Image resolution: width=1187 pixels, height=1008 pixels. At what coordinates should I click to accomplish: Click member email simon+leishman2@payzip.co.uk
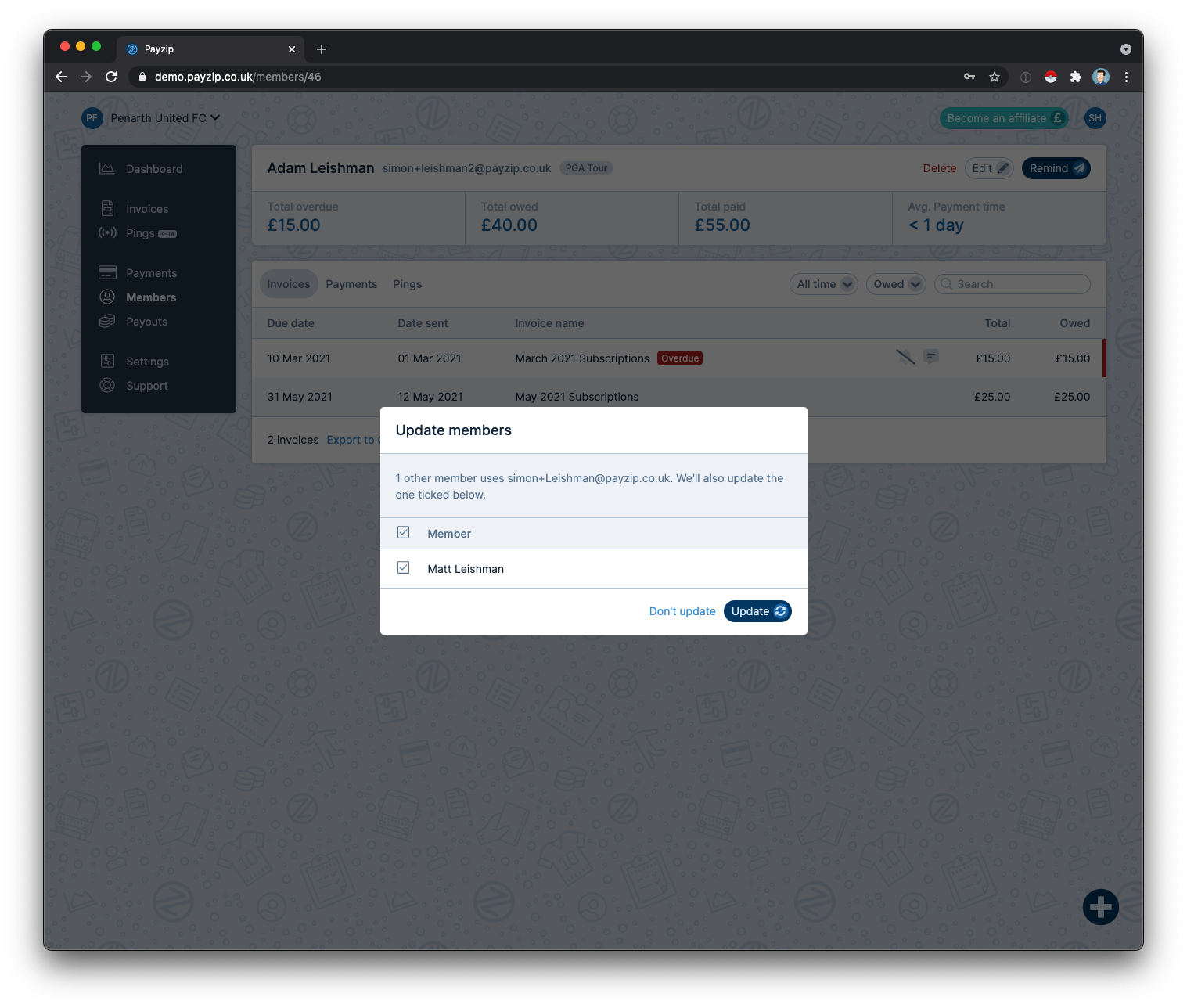[466, 168]
